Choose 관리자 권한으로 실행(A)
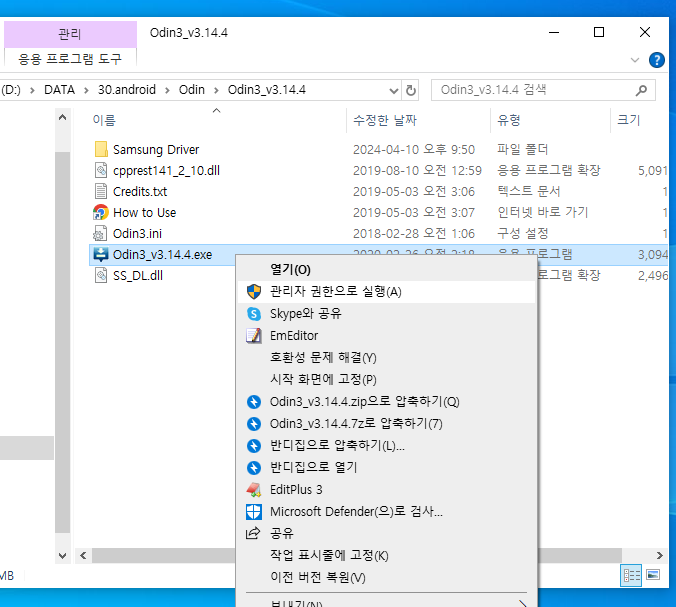676x607 pixels. [386, 292]
